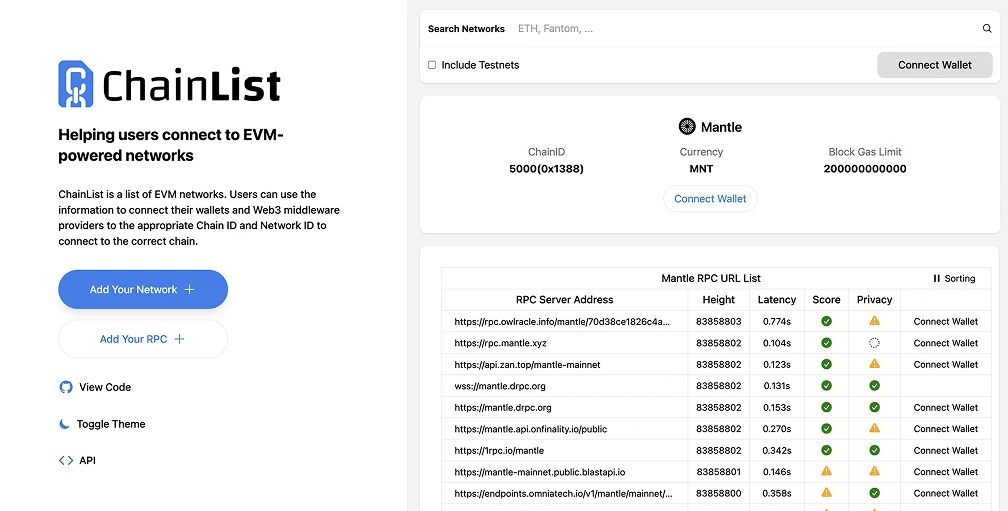The image size is (1008, 511).
Task: Connect Wallet for the rpc.owlracle.info row
Action: coord(946,321)
